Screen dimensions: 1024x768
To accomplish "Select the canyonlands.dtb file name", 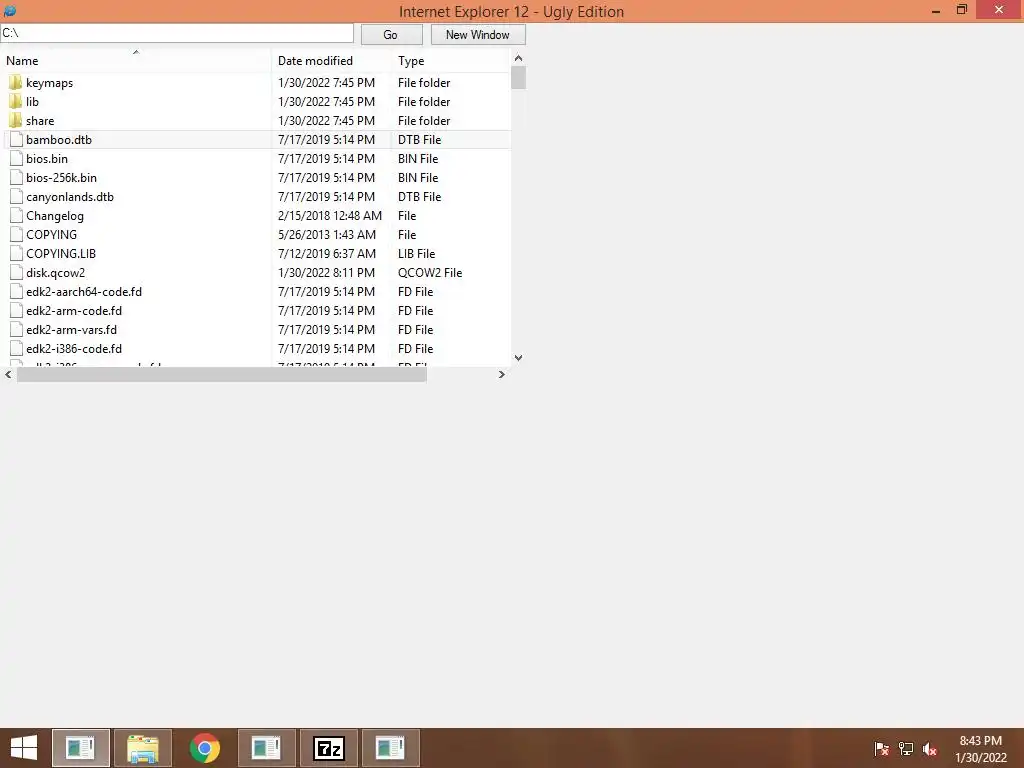I will pos(70,197).
